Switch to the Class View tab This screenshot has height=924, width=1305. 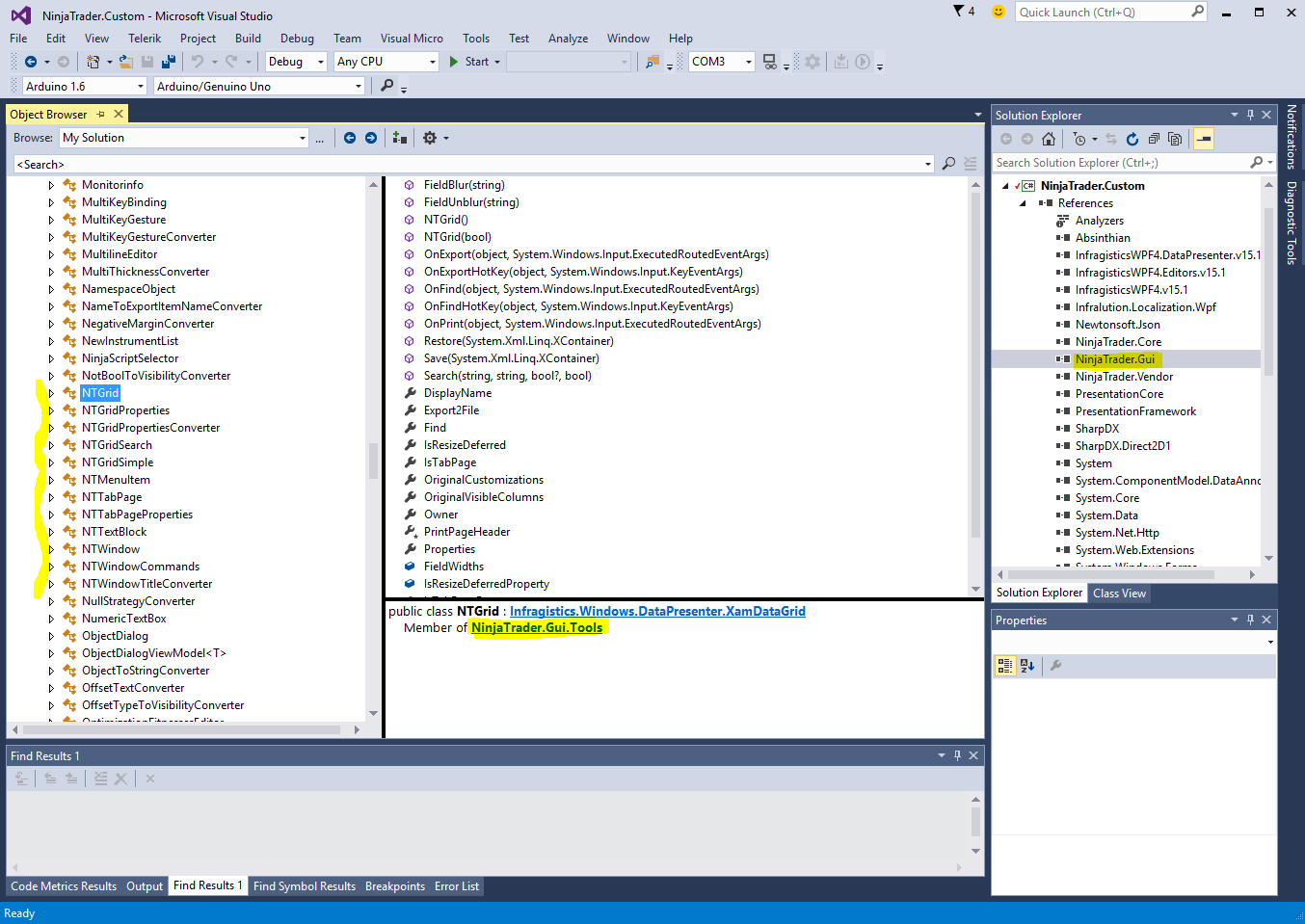click(x=1120, y=594)
